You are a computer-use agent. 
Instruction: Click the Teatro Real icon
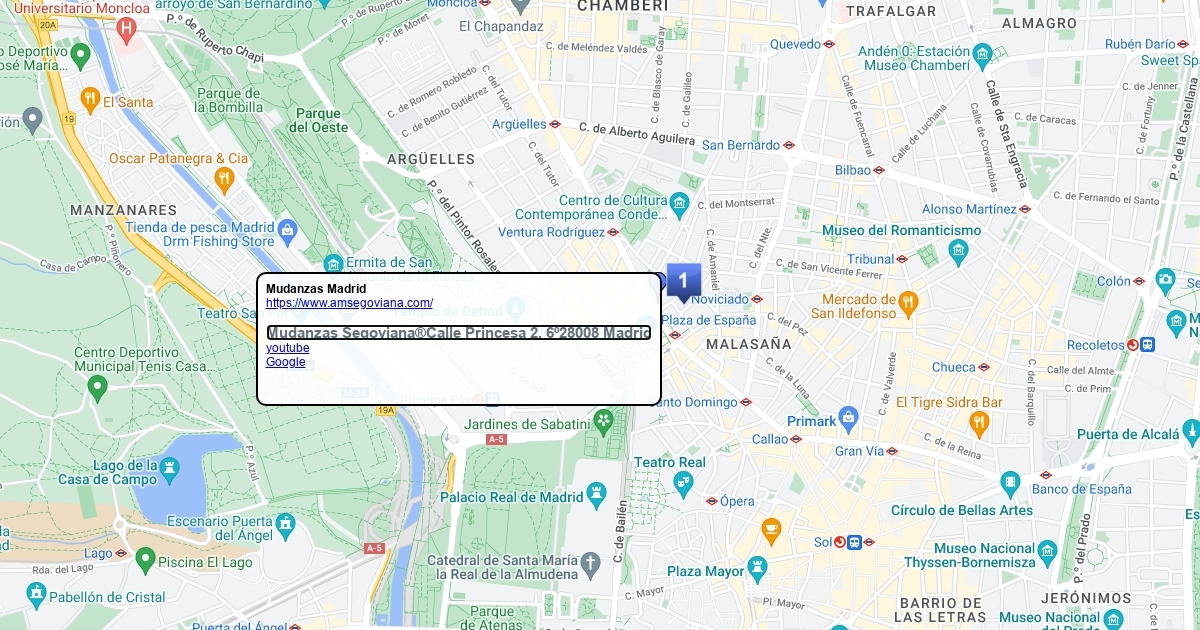point(683,483)
